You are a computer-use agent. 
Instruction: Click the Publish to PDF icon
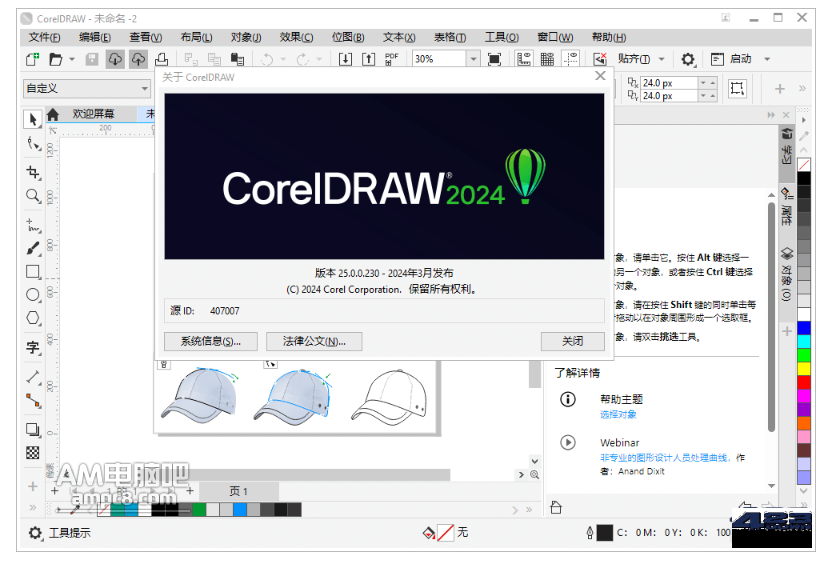click(x=392, y=59)
